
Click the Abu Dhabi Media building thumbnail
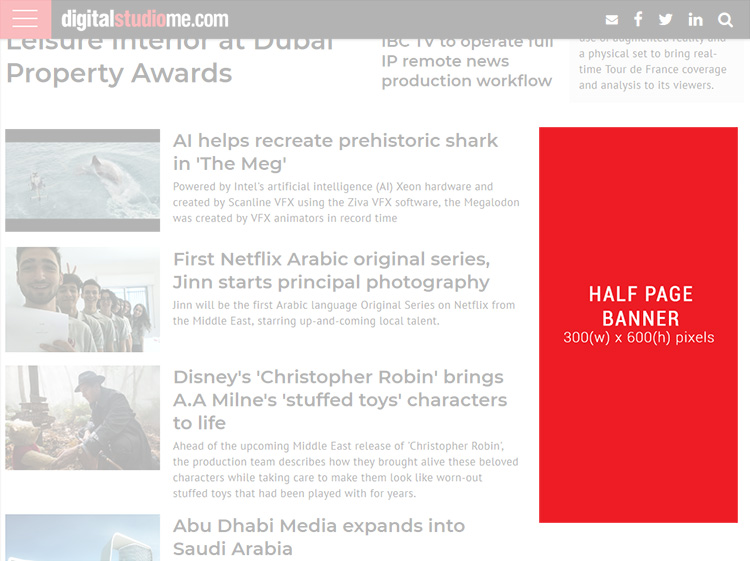83,538
